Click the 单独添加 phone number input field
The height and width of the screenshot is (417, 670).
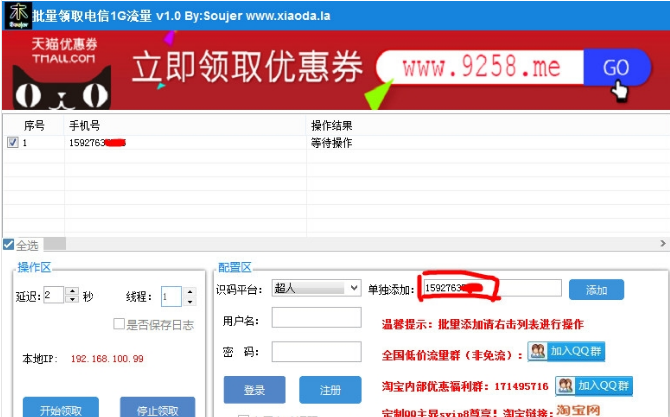click(x=491, y=288)
